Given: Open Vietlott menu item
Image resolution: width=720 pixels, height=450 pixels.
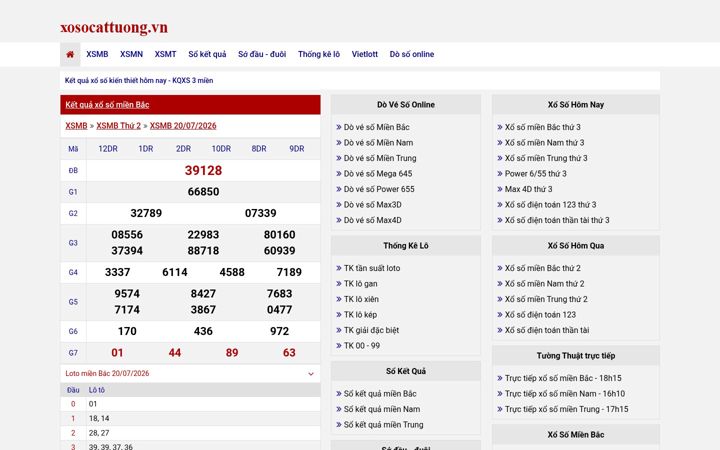Looking at the screenshot, I should [x=365, y=54].
